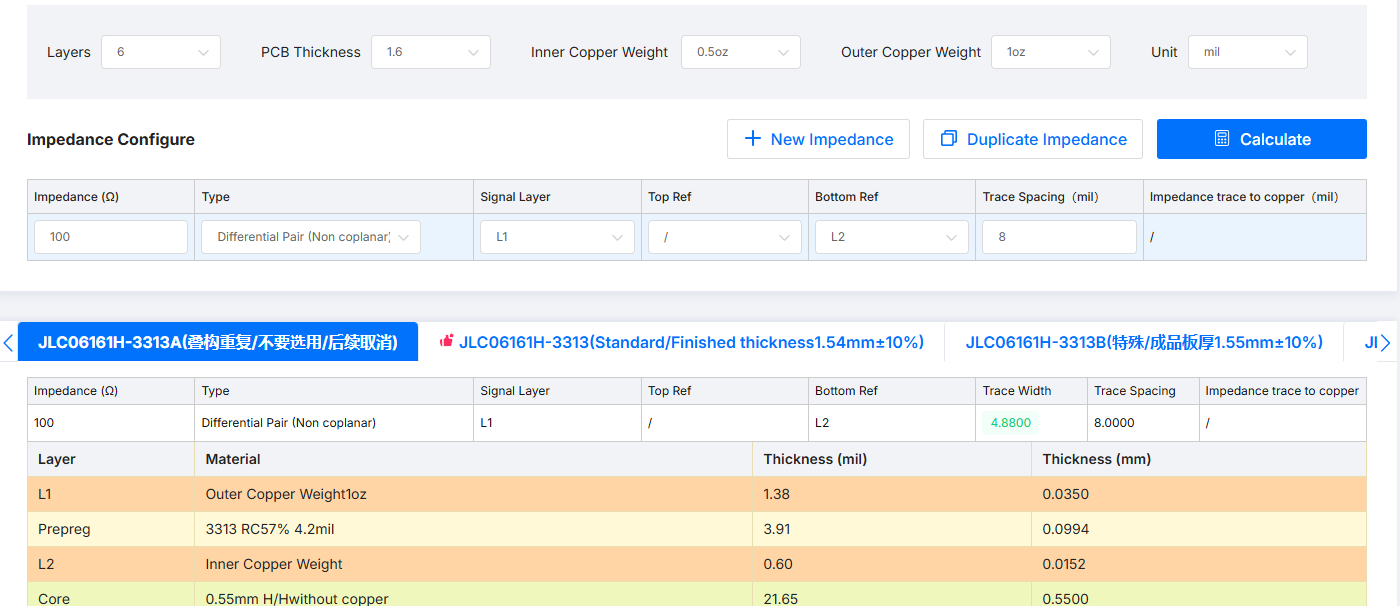Expand the PCB Thickness dropdown
Viewport: 1400px width, 606px height.
430,52
